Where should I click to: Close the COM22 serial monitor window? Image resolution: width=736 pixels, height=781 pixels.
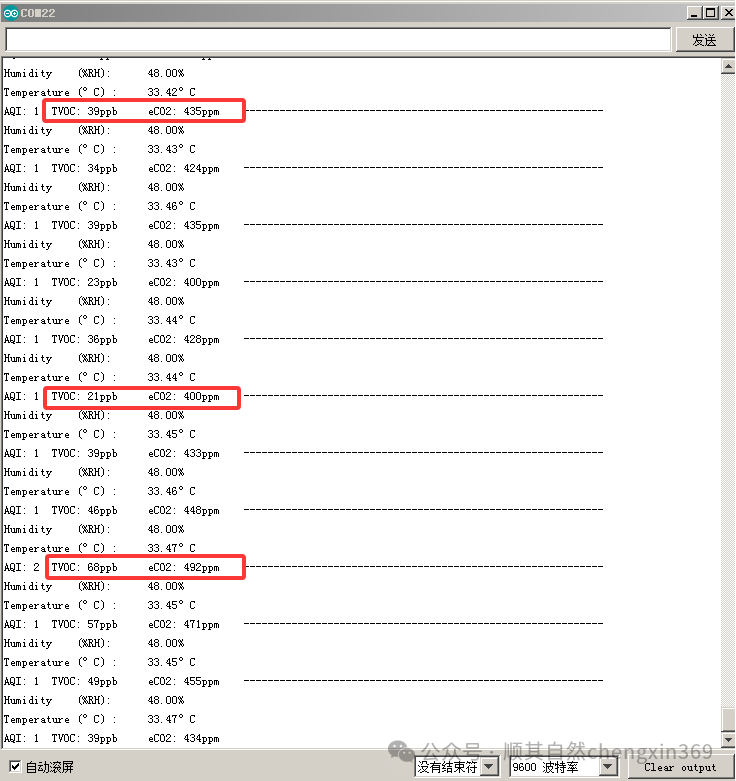pos(725,12)
